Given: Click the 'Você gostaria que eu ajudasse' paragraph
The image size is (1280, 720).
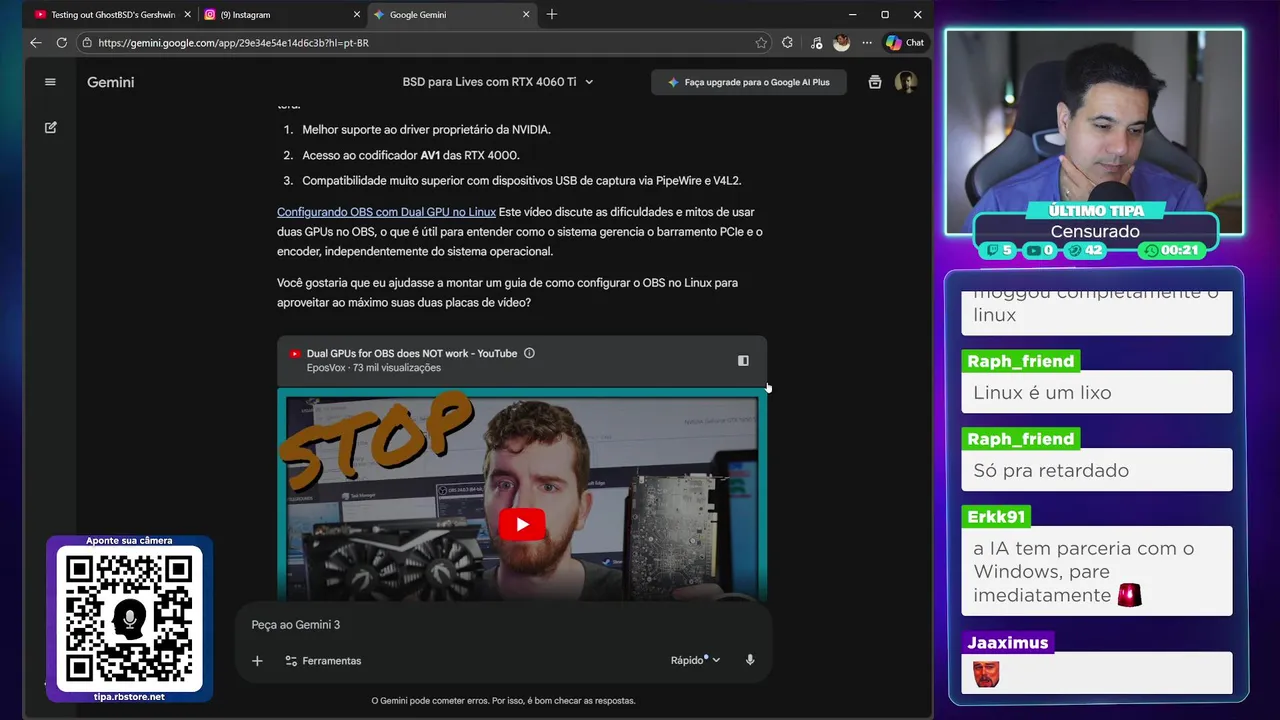Looking at the screenshot, I should (x=507, y=293).
